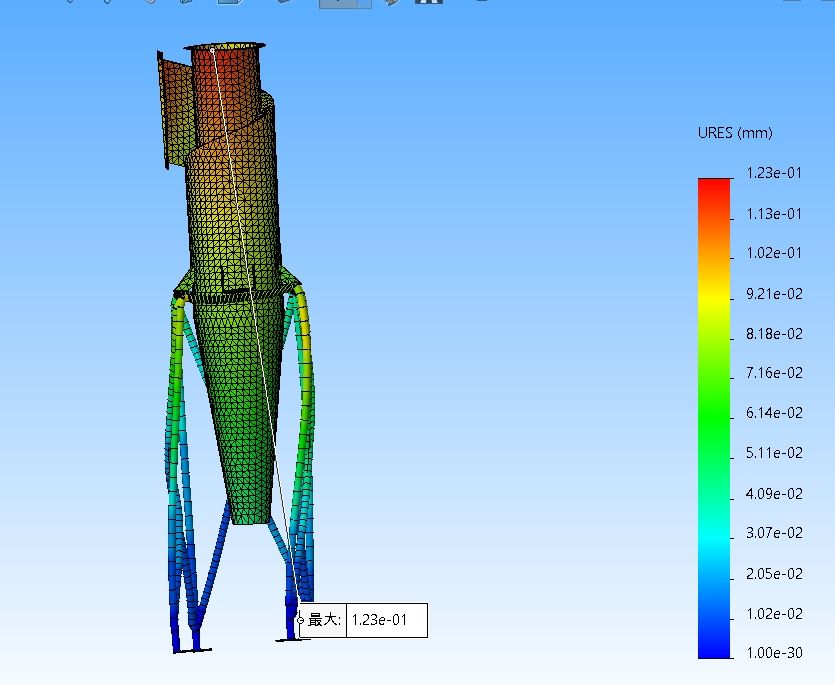Click the URES (mm) legend title

[735, 133]
